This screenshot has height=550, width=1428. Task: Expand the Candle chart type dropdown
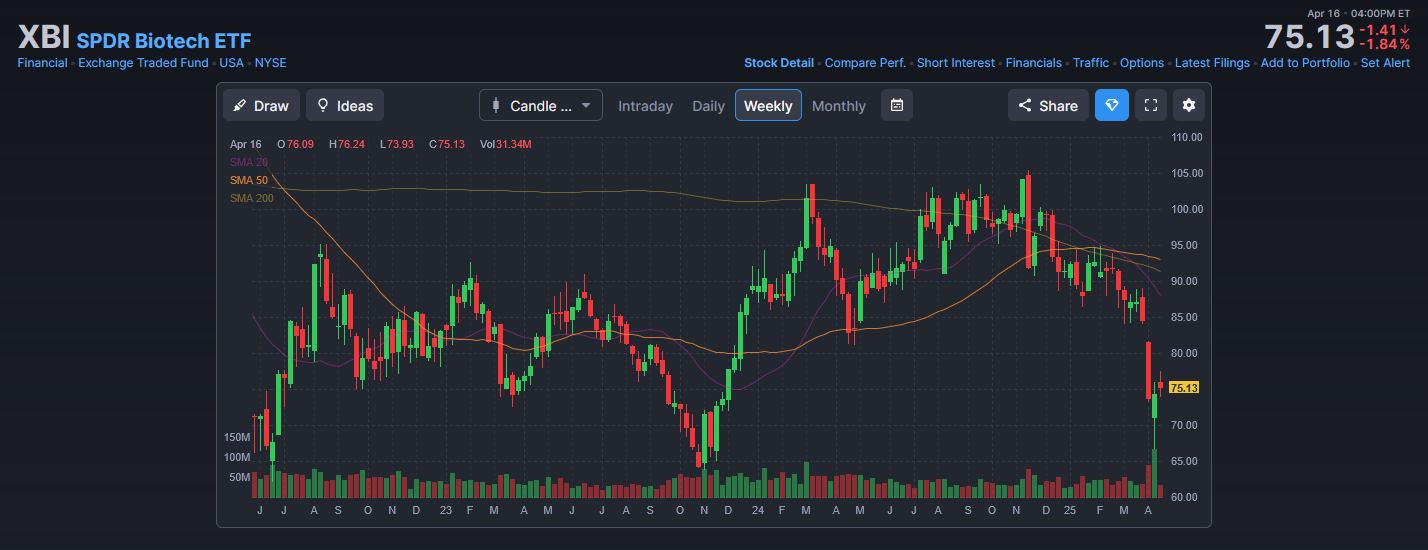pos(541,106)
